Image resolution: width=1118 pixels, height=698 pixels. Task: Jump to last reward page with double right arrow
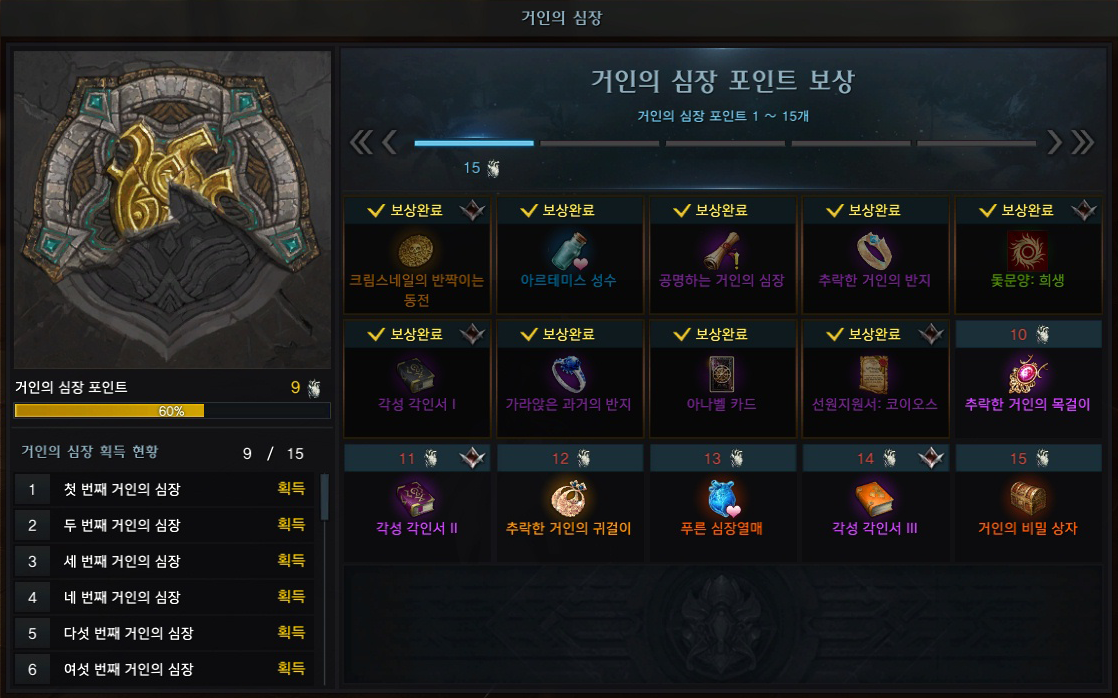1082,143
